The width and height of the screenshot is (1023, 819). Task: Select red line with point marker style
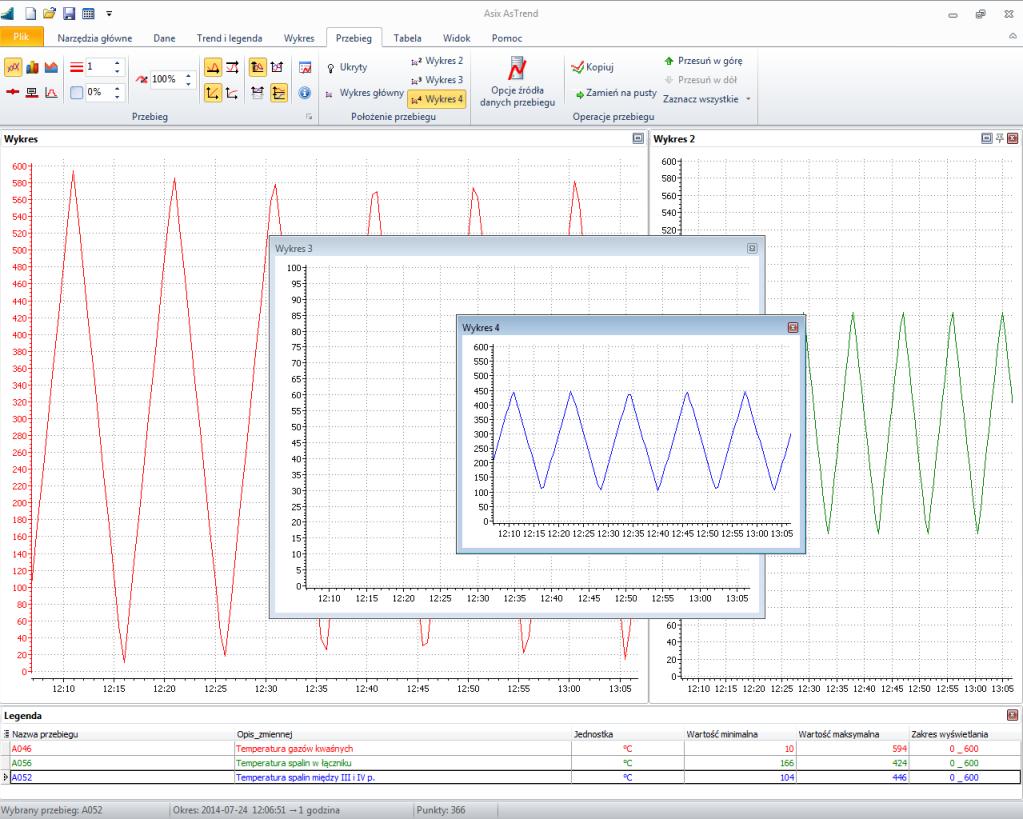tap(12, 93)
